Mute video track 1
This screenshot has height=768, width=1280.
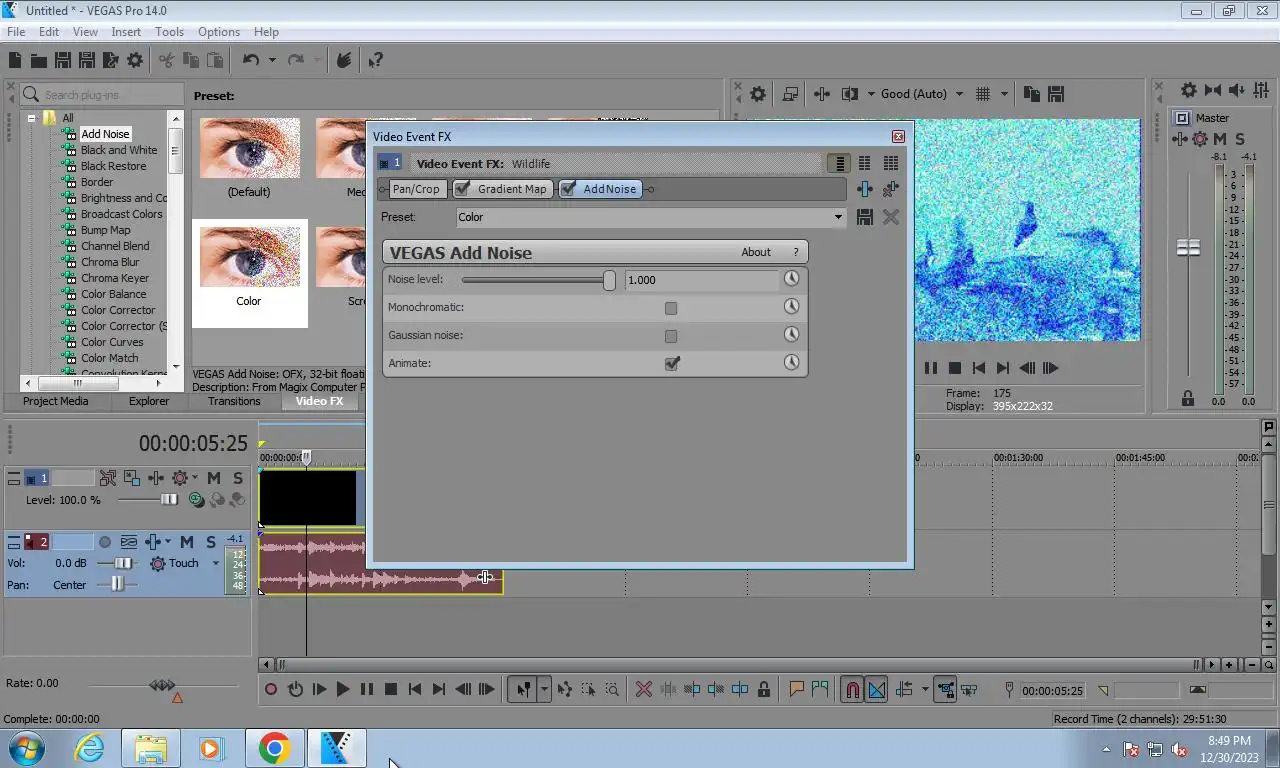pos(214,478)
